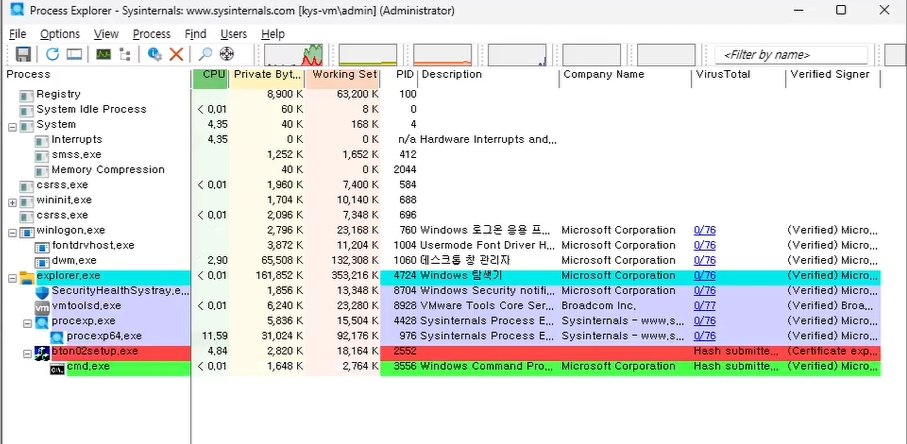This screenshot has width=907, height=444.
Task: Click the magnifier Find Handle icon
Action: (205, 54)
